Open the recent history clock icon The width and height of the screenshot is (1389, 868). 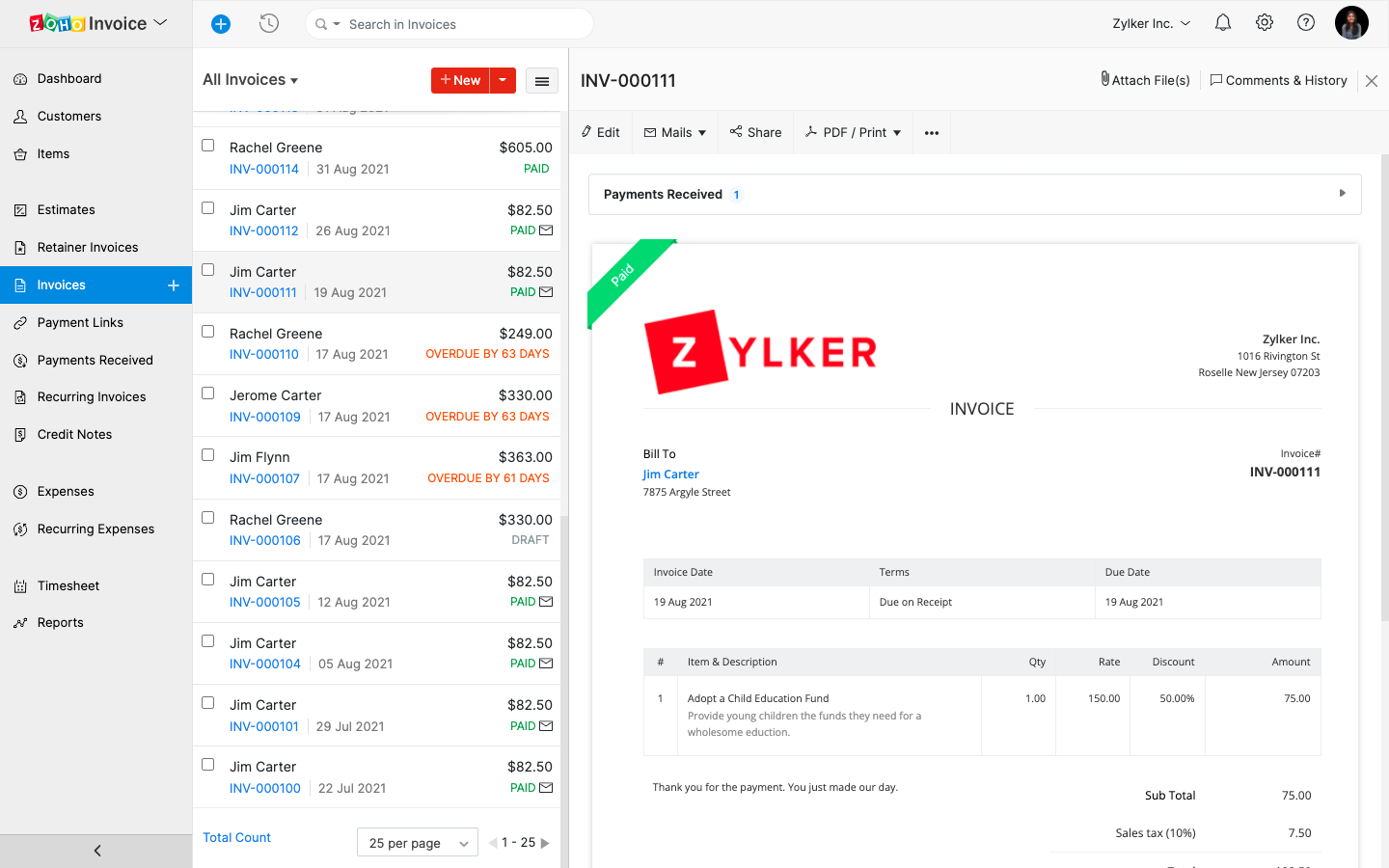click(269, 24)
